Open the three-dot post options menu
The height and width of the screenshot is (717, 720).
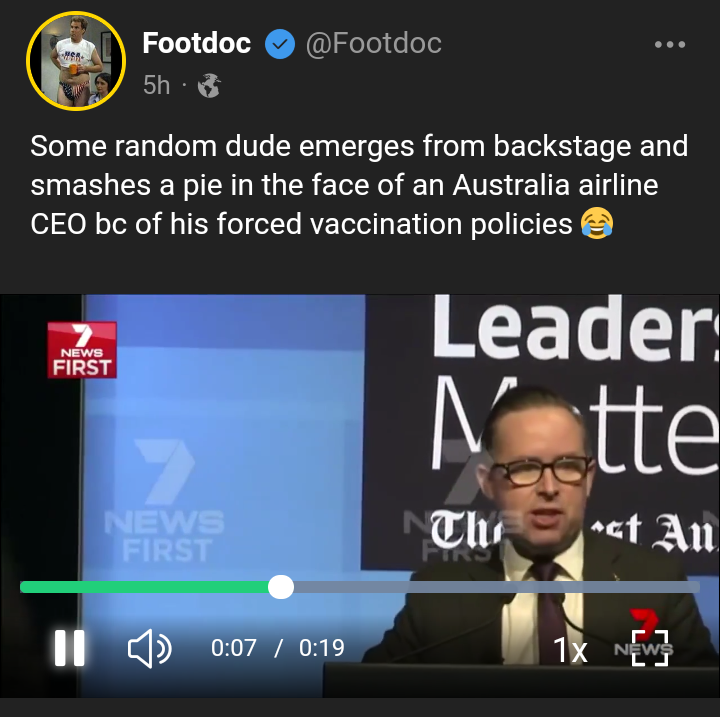coord(670,45)
